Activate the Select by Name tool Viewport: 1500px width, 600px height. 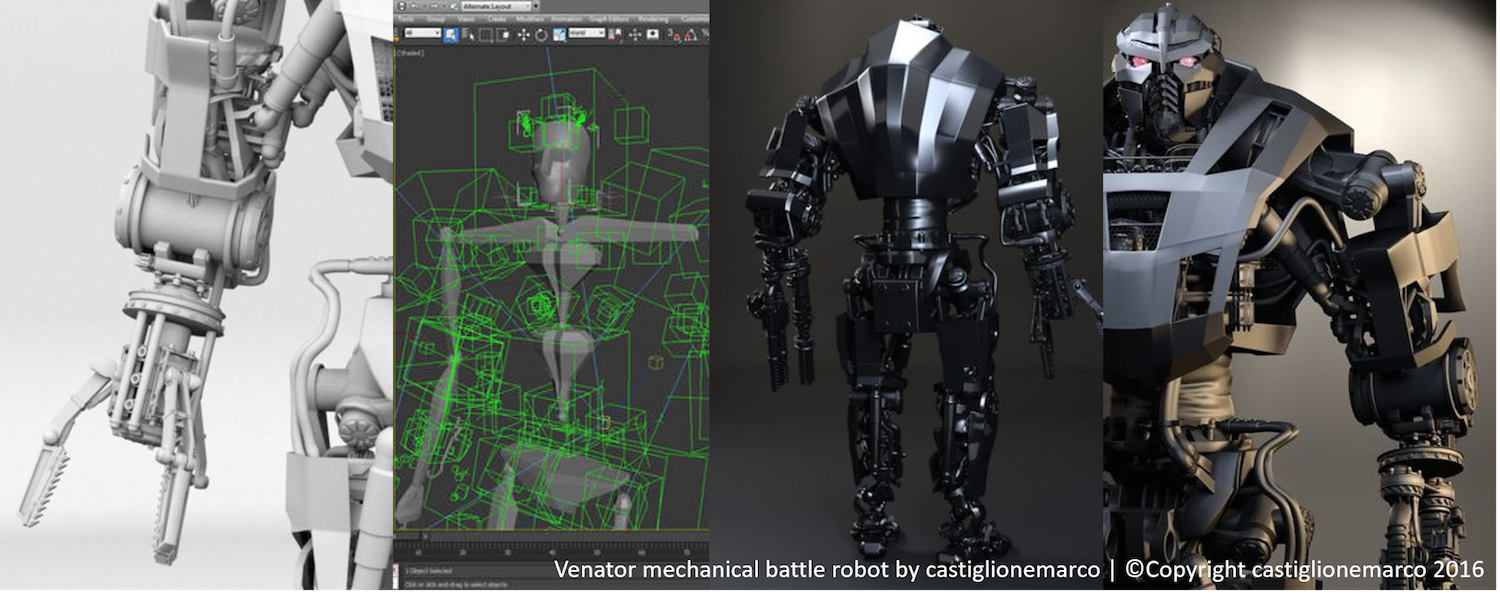click(468, 33)
